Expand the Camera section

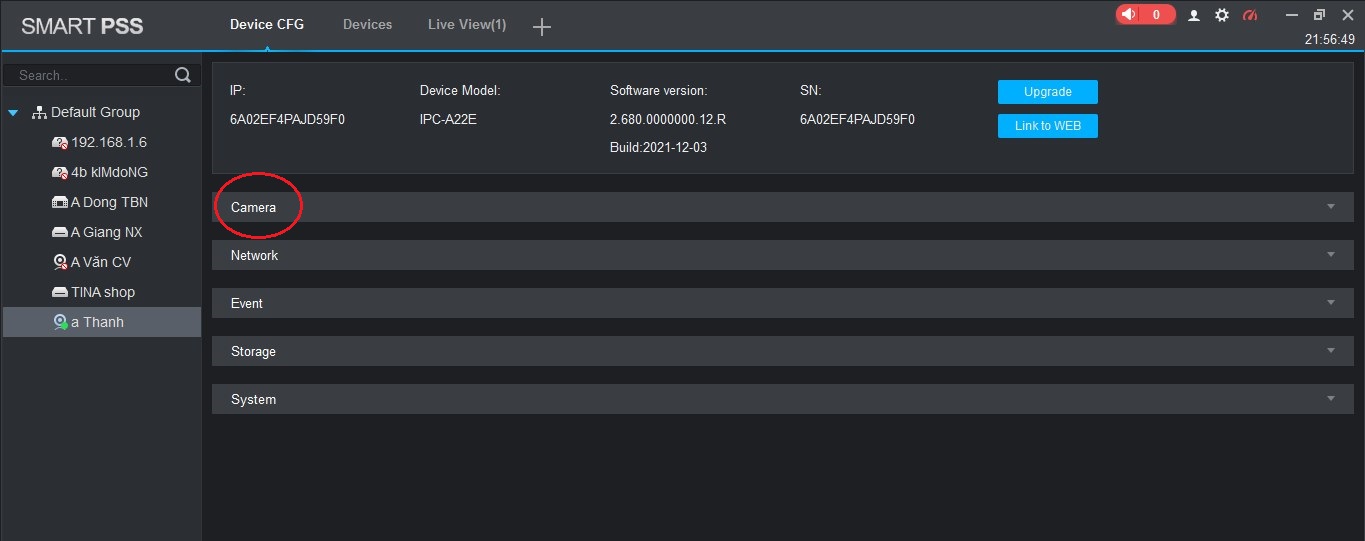pos(254,207)
